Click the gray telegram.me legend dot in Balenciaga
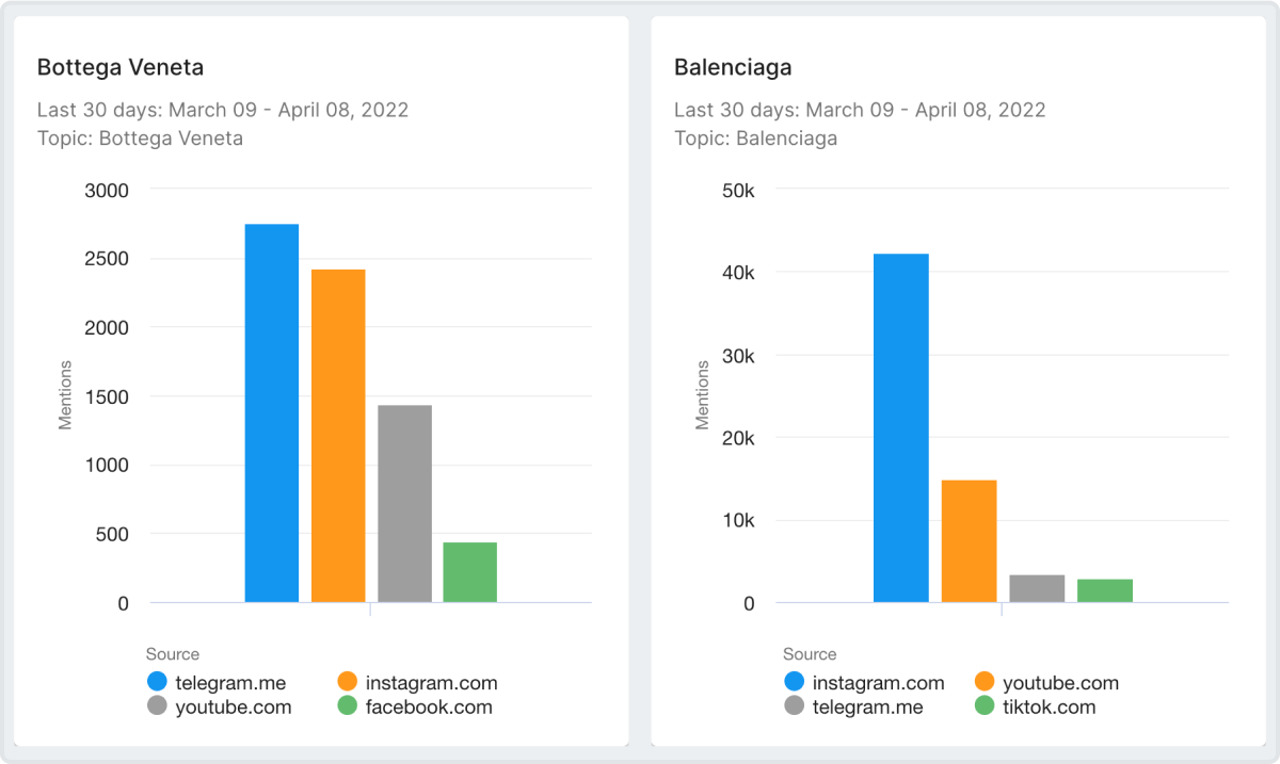1280x764 pixels. [x=795, y=706]
